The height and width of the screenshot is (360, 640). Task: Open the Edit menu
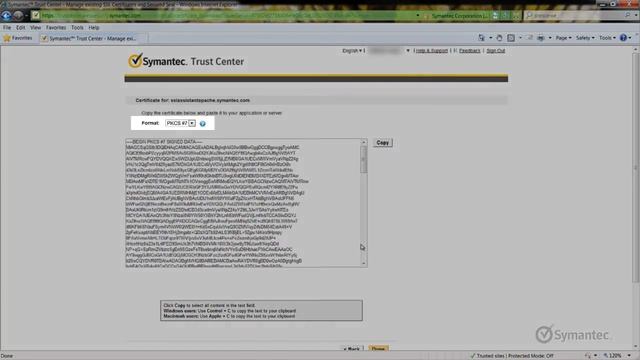tap(20, 28)
